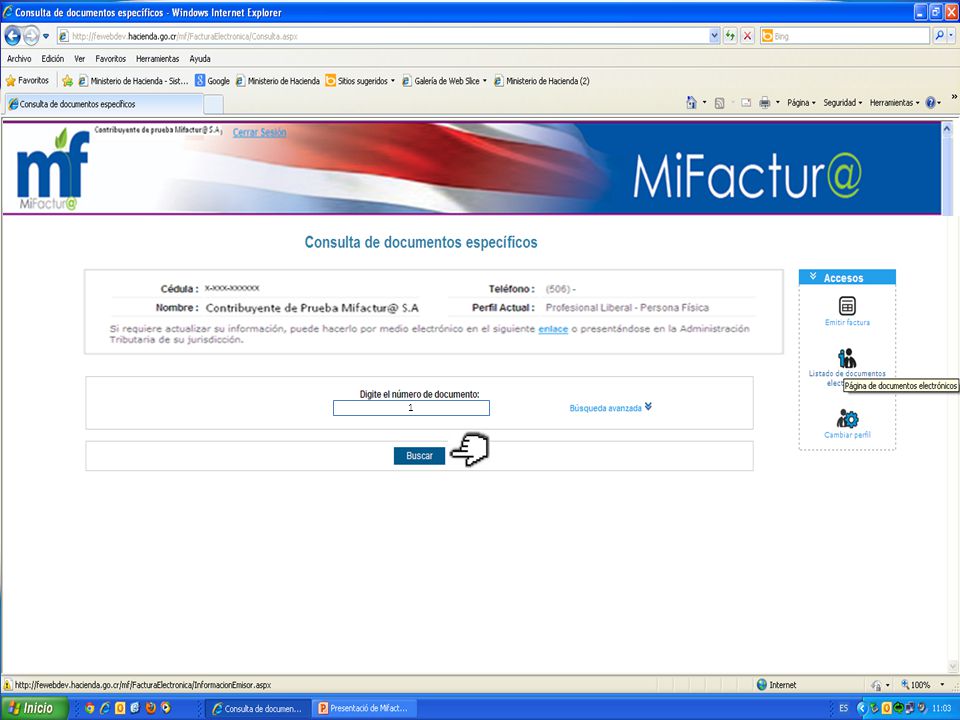Launch Internet Explorer from quick launch
960x720 pixels.
pos(105,708)
